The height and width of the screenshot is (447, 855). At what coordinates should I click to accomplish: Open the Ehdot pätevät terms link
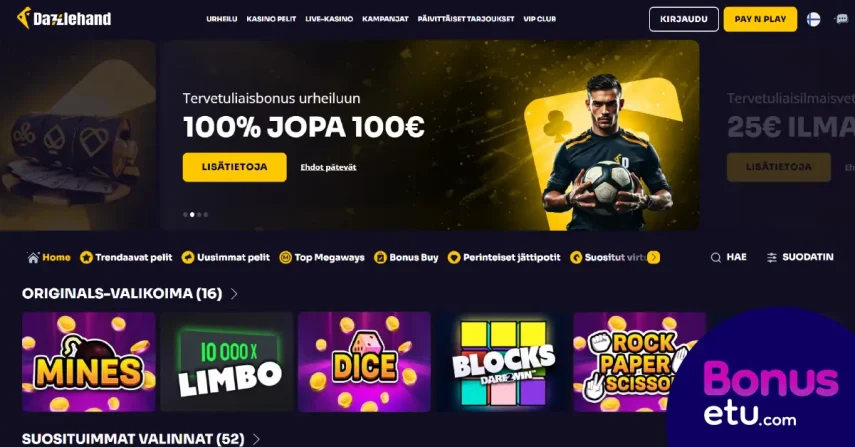point(328,167)
